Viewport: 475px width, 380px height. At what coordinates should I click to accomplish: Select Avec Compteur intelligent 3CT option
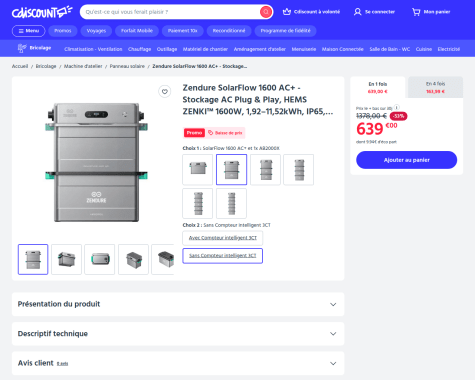pos(223,238)
